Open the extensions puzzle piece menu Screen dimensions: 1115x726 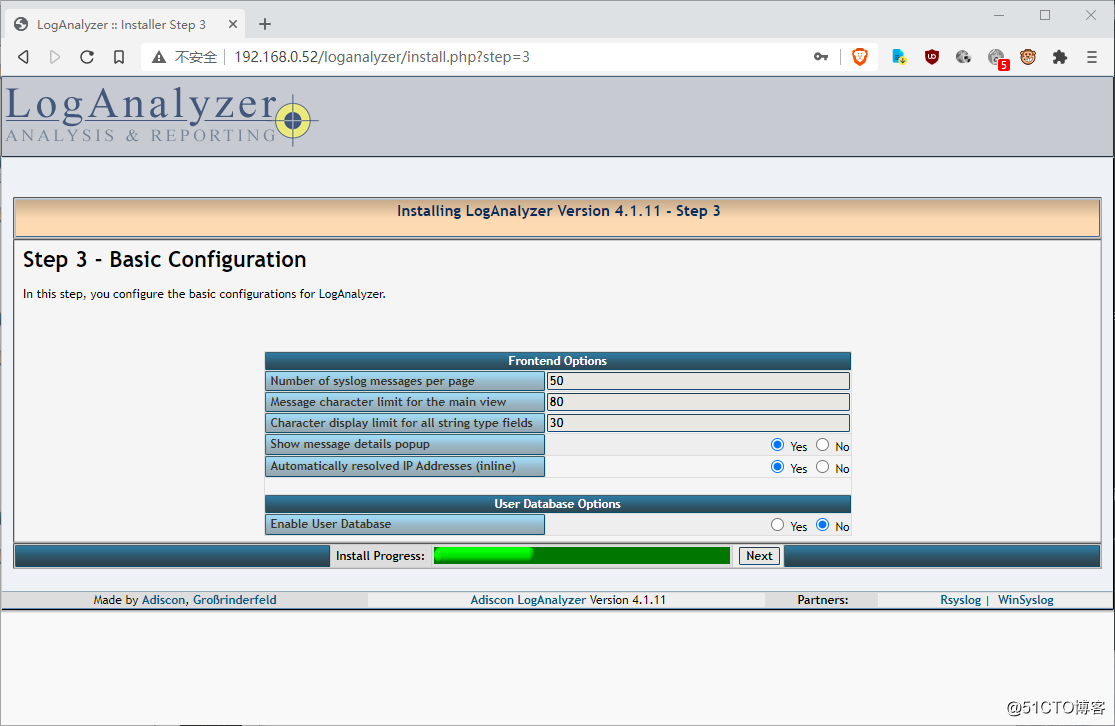click(x=1060, y=57)
